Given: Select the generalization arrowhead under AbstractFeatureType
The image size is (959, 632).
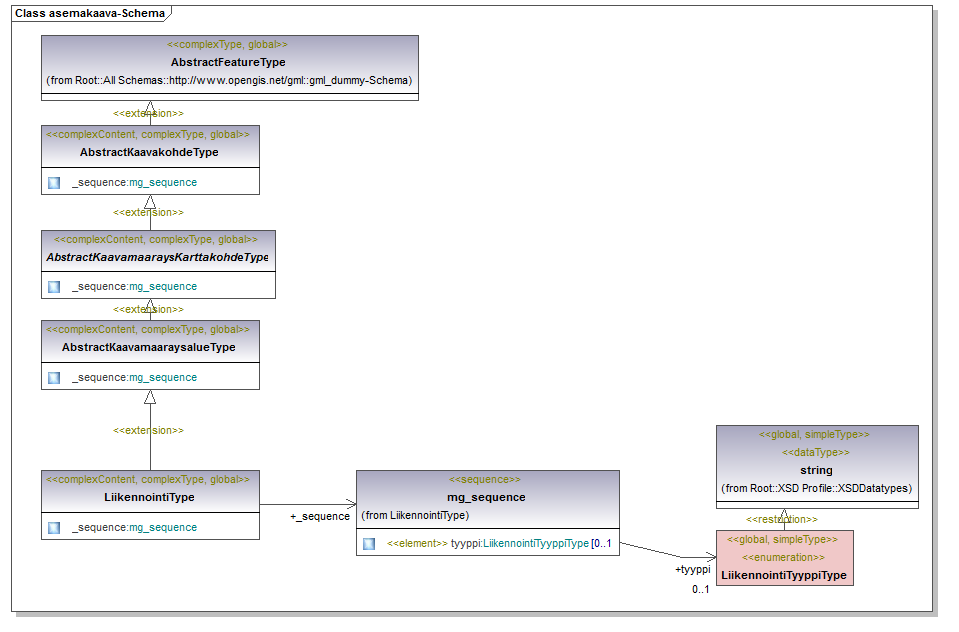Looking at the screenshot, I should 149,108.
